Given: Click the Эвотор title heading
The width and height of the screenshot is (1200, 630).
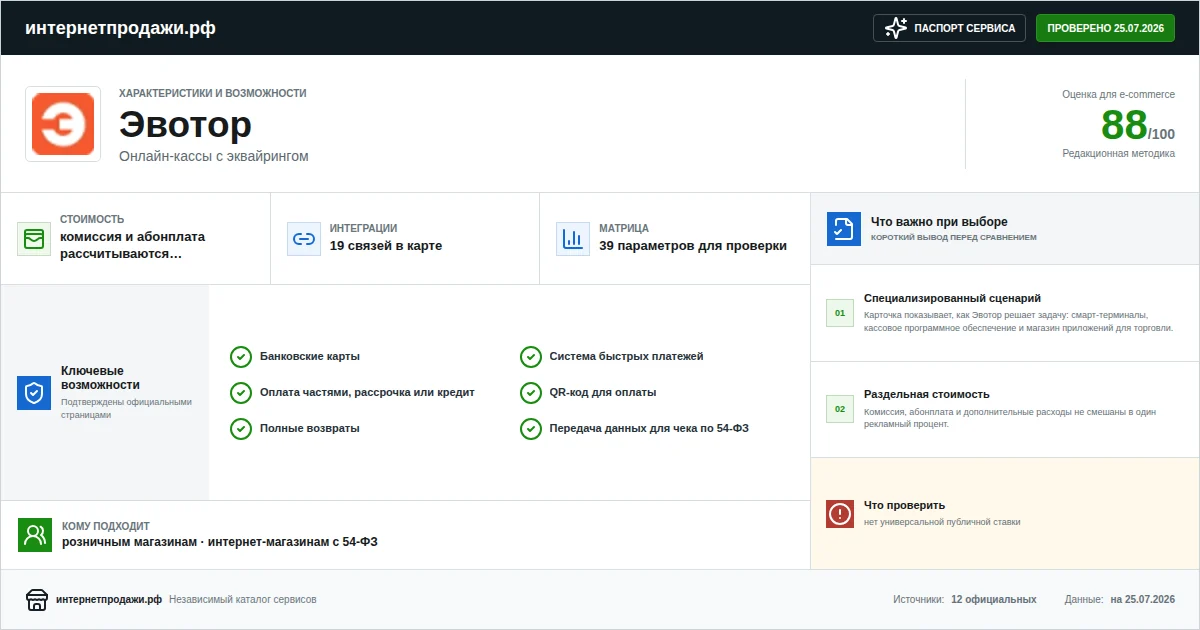Looking at the screenshot, I should 185,125.
